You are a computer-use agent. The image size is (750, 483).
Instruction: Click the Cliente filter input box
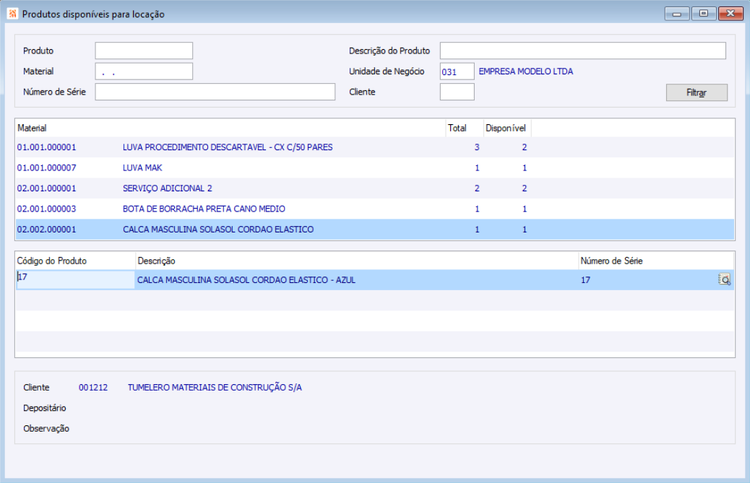[457, 92]
